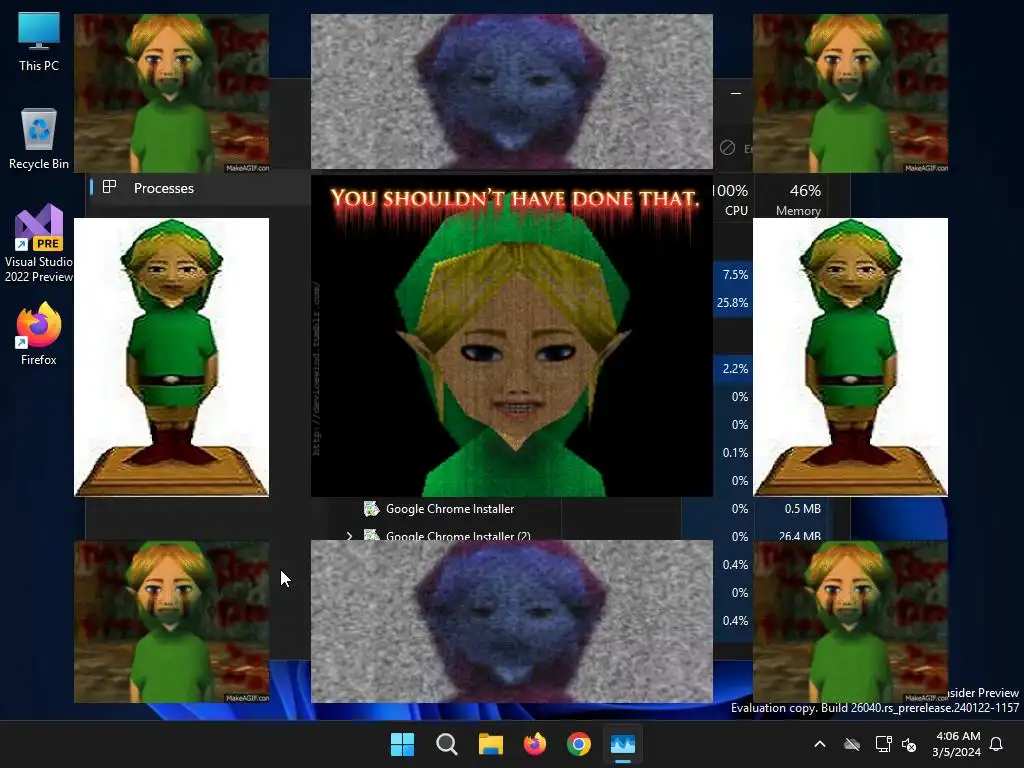
Task: Click the Google Chrome Installer (2) row name
Action: point(458,536)
